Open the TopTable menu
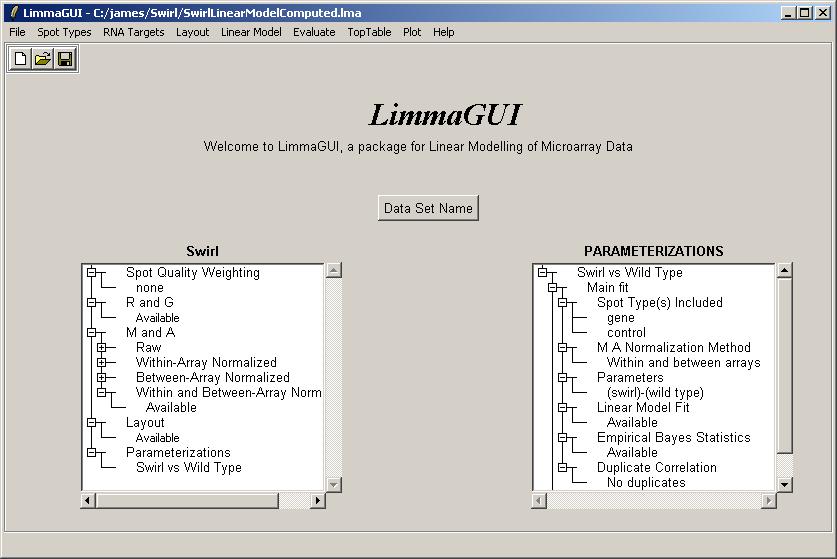This screenshot has height=559, width=837. [369, 32]
